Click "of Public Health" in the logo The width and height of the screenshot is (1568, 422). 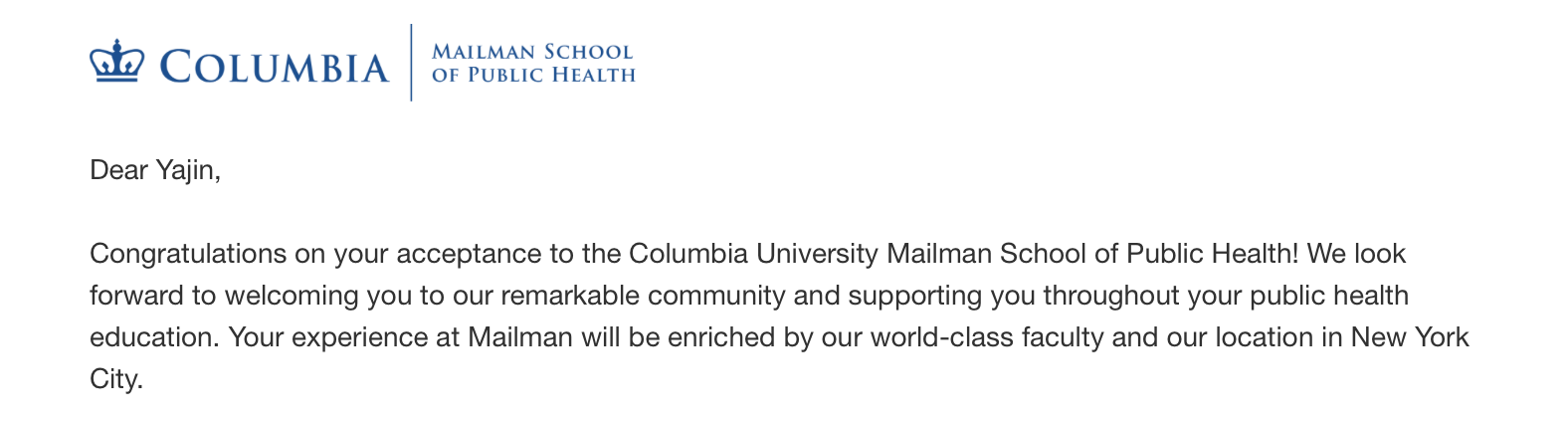(x=533, y=75)
